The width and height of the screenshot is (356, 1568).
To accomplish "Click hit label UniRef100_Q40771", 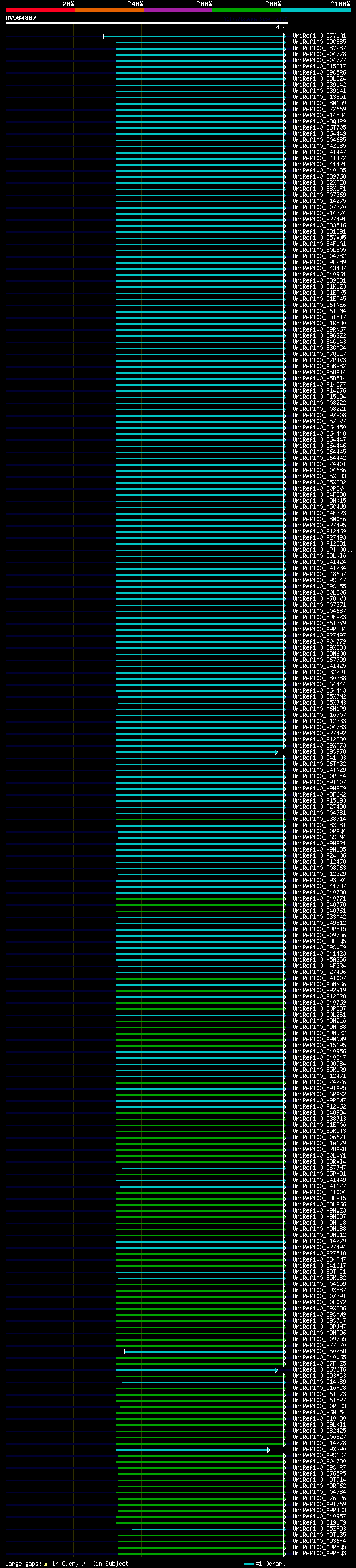I will [x=319, y=898].
